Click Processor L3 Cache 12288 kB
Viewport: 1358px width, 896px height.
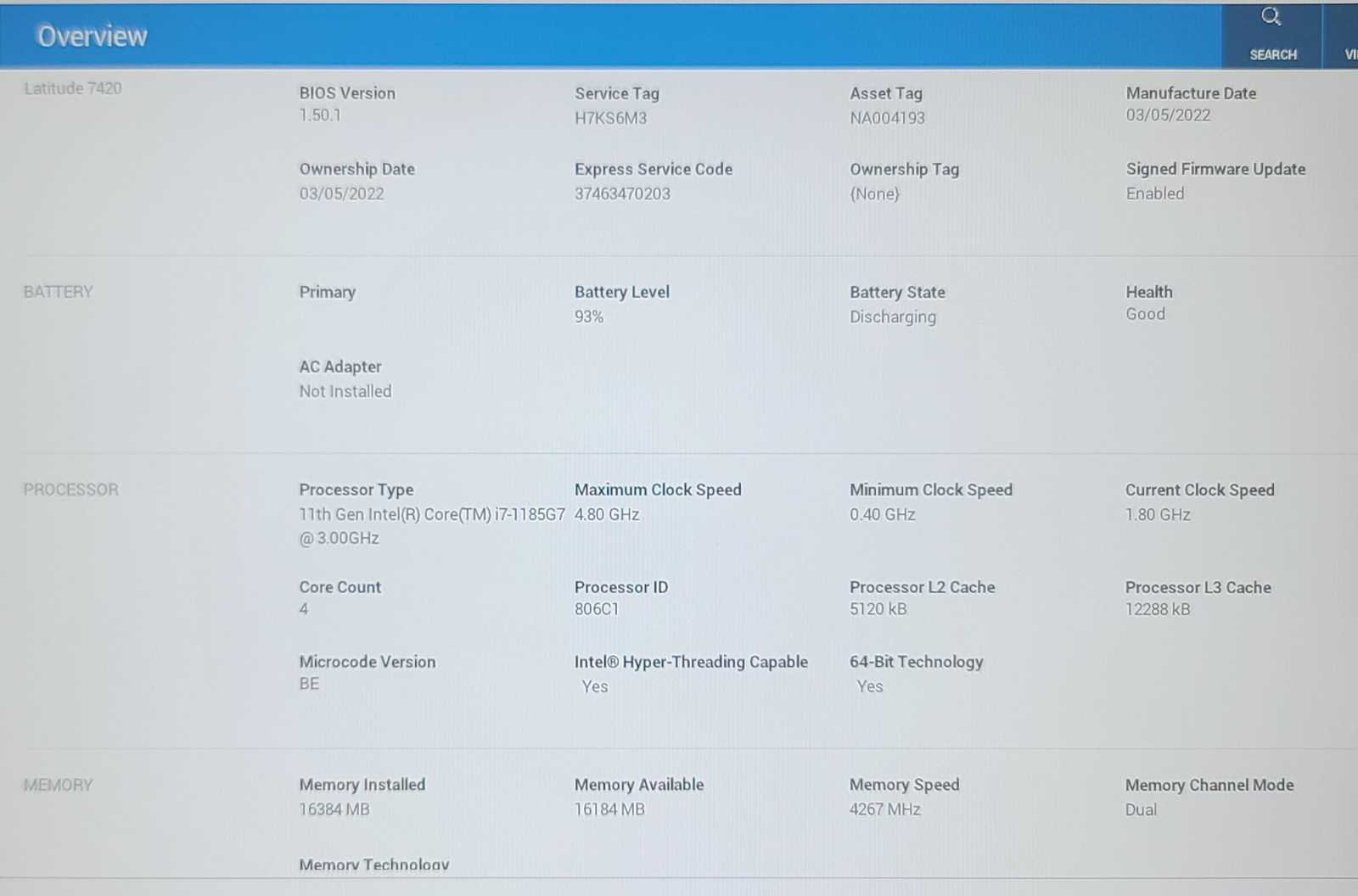tap(1158, 609)
